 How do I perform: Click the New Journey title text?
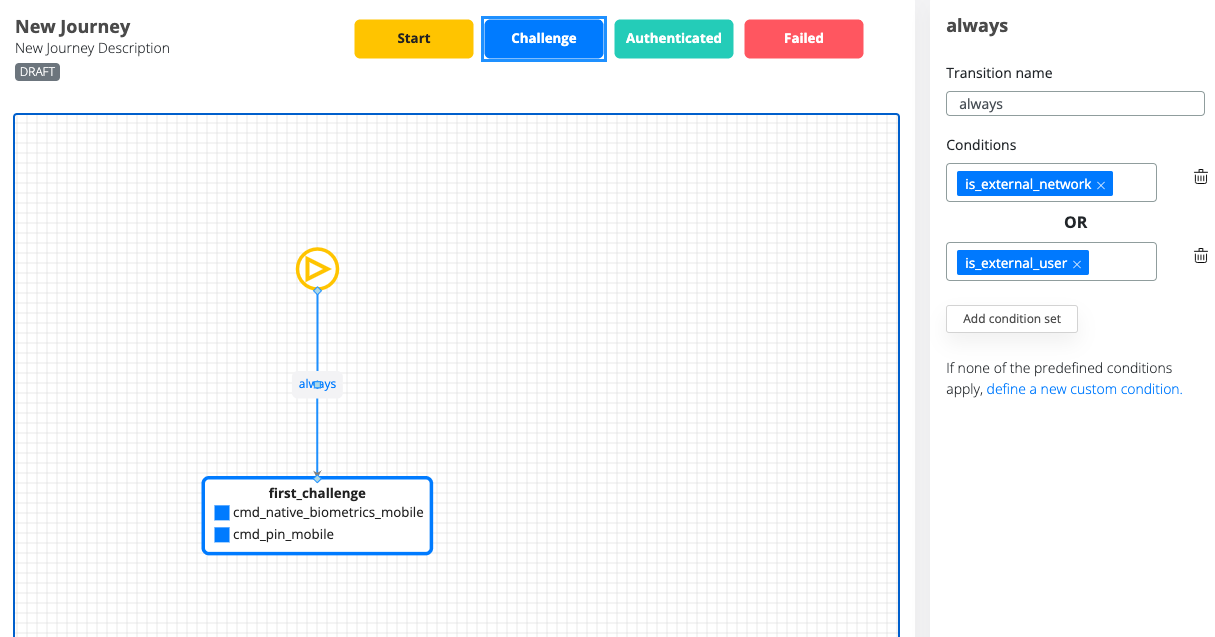73,27
